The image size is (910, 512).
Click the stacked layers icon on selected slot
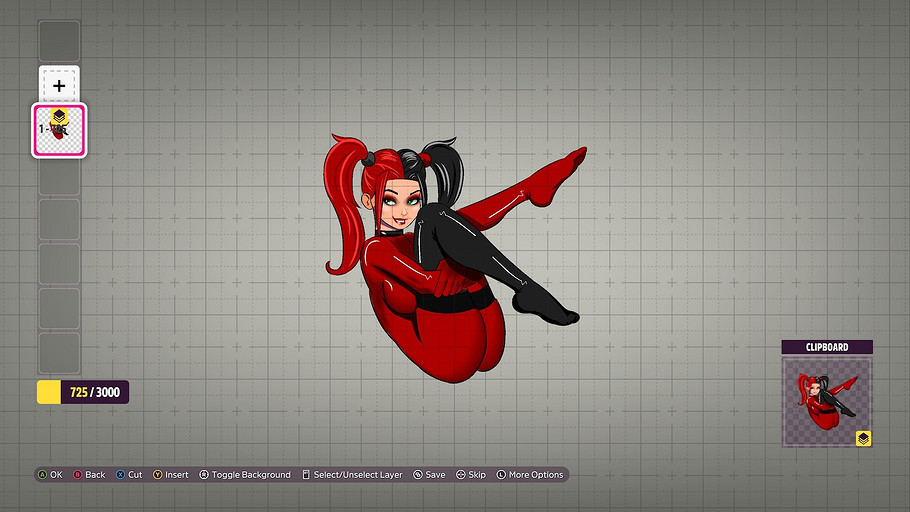click(x=59, y=118)
